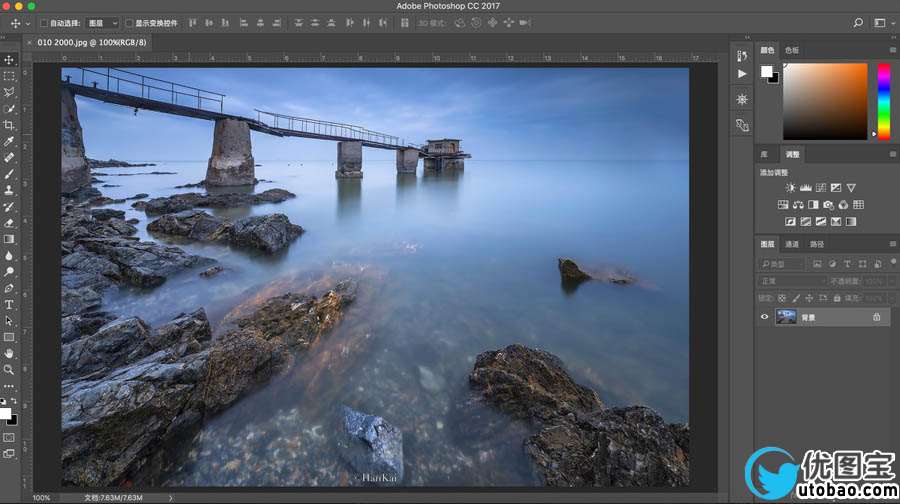Image resolution: width=900 pixels, height=504 pixels.
Task: Select the Rectangle shape tool
Action: click(x=9, y=338)
